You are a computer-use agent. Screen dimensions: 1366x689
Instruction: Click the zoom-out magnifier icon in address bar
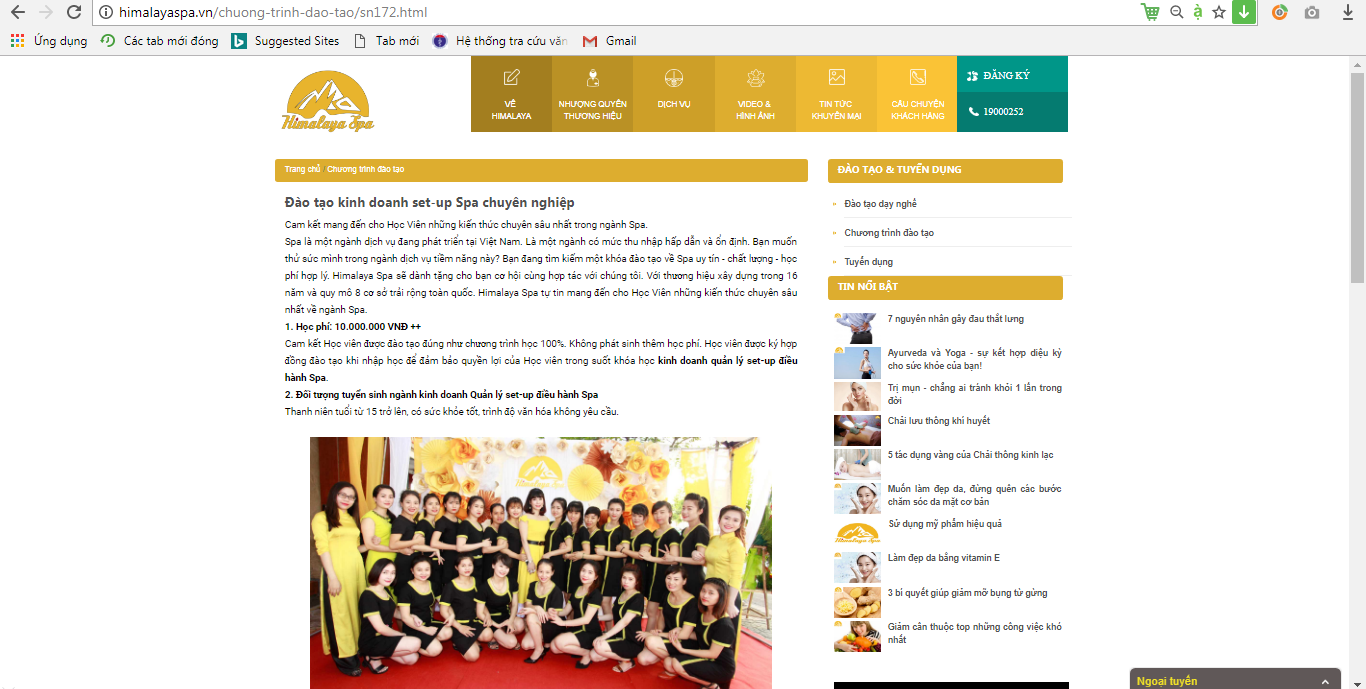[x=1176, y=13]
